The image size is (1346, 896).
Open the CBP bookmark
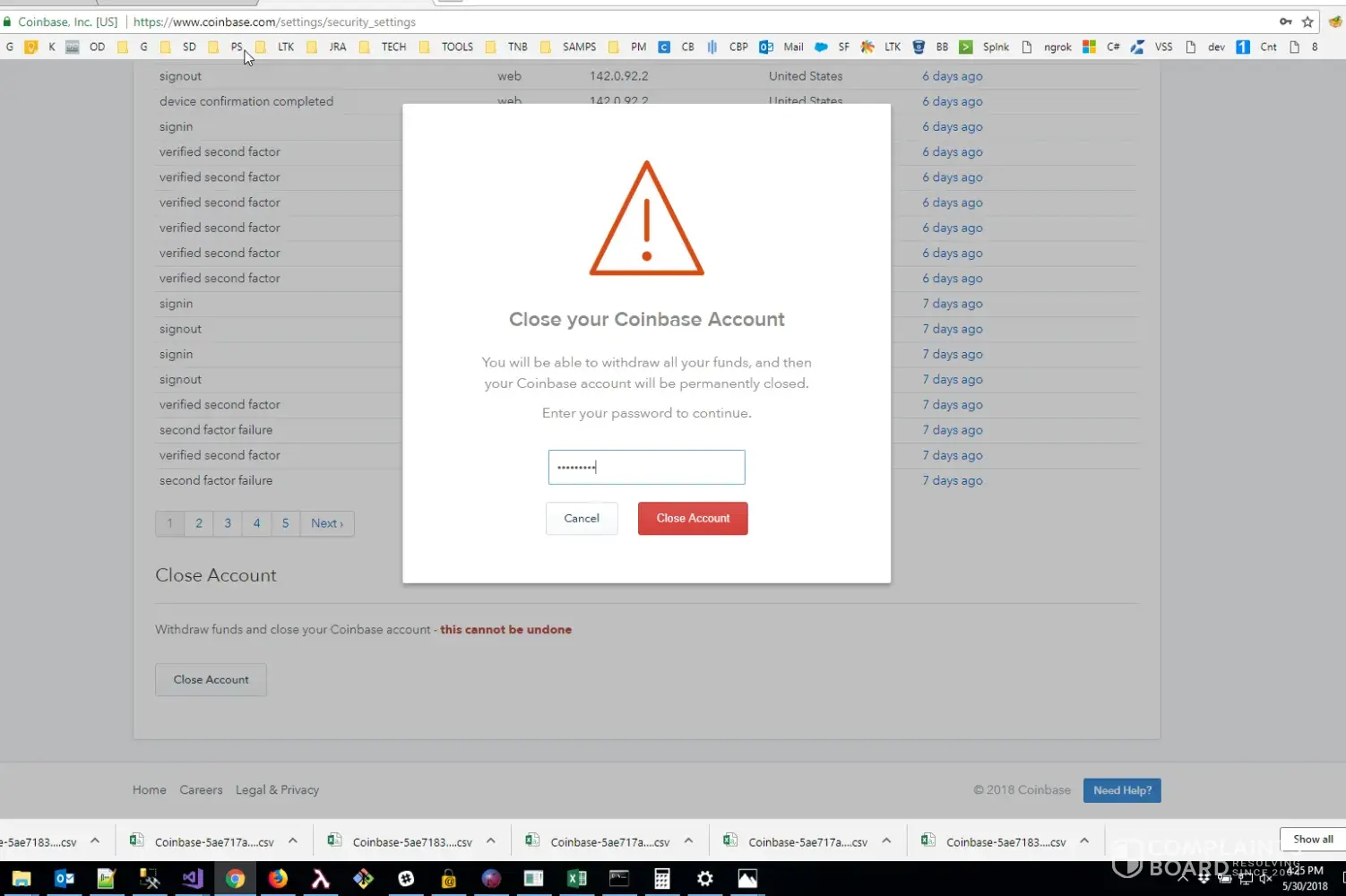coord(727,47)
